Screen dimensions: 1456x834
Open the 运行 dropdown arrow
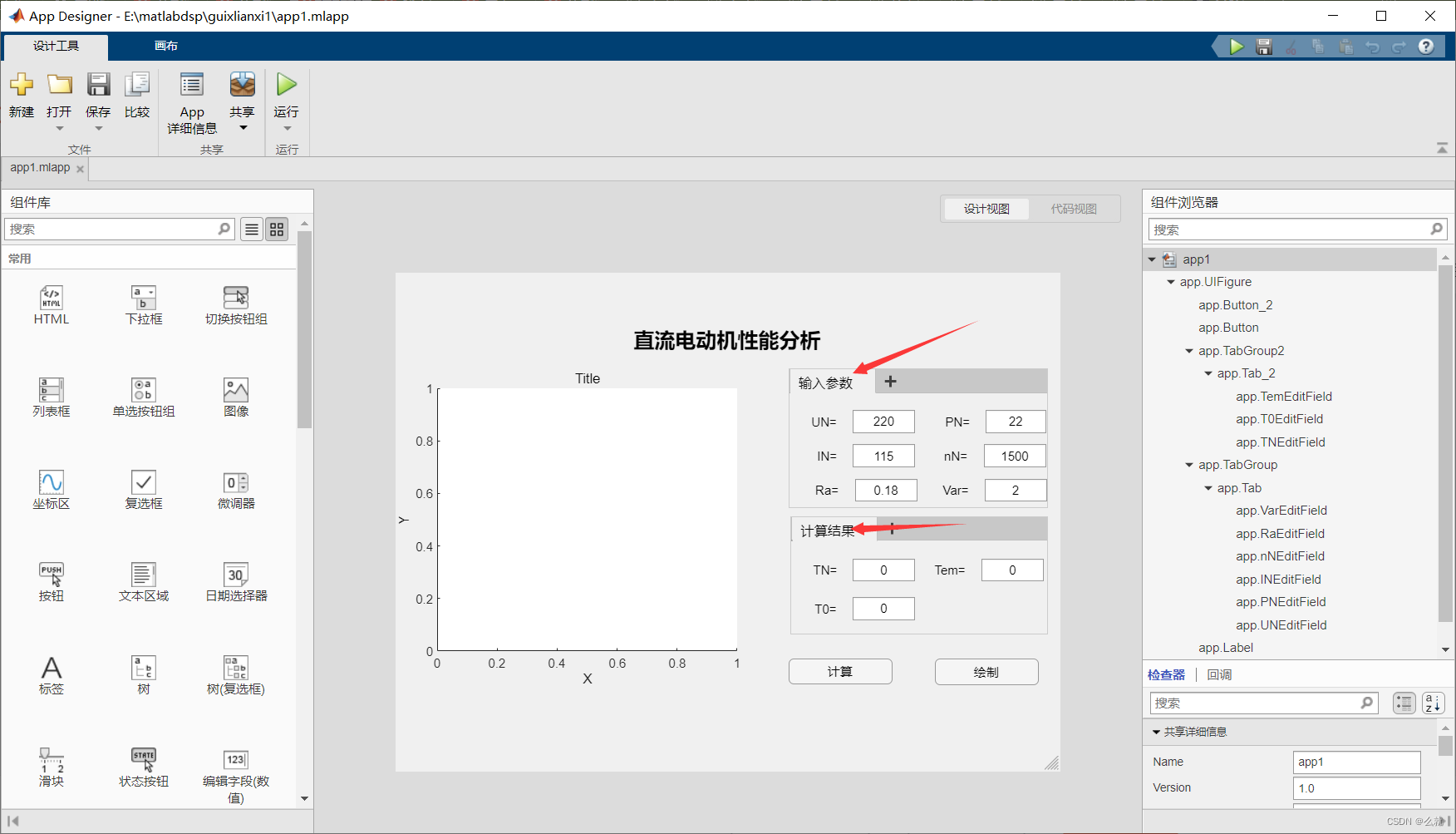[286, 130]
